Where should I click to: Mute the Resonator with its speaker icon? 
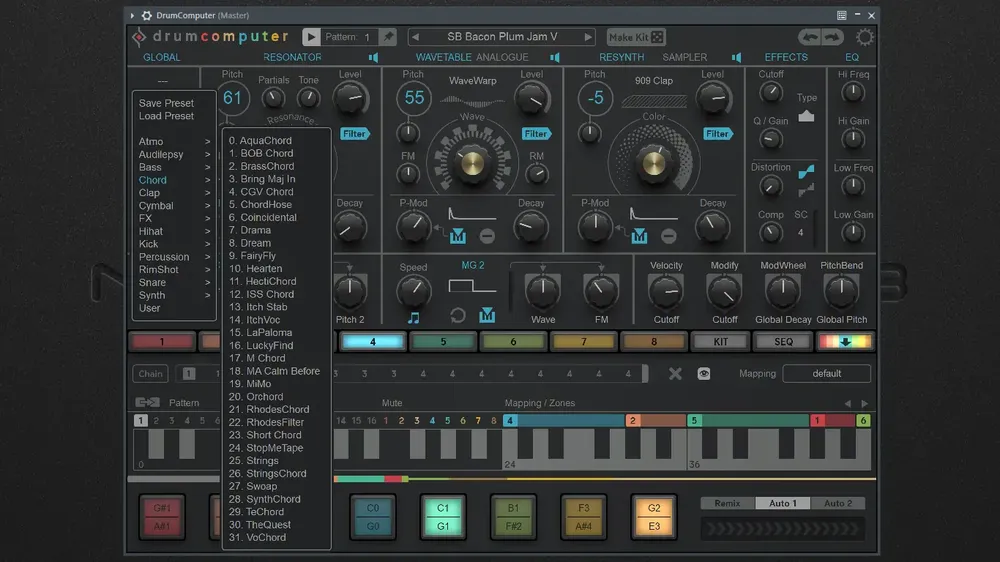pos(373,57)
